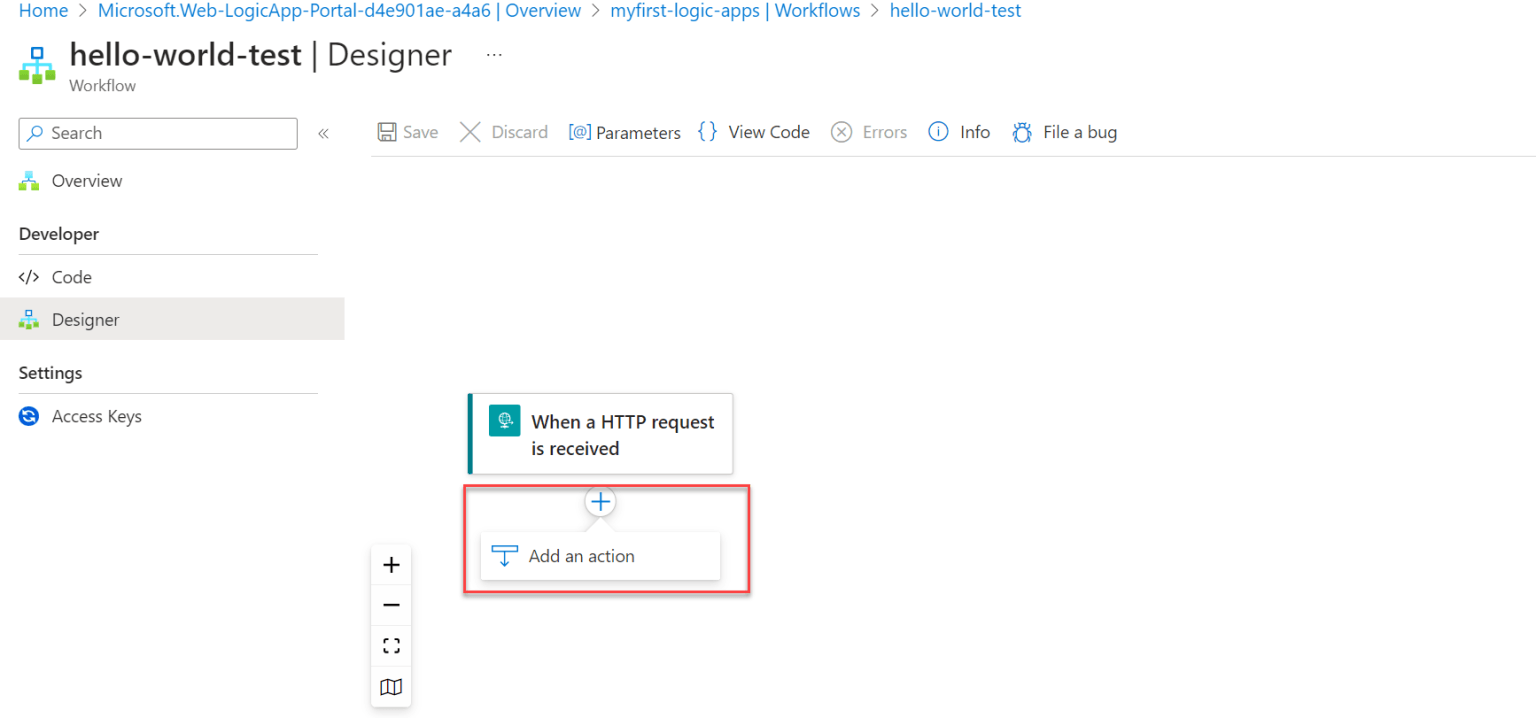Click the HTTP trigger globe icon
This screenshot has height=718, width=1536.
coord(505,420)
